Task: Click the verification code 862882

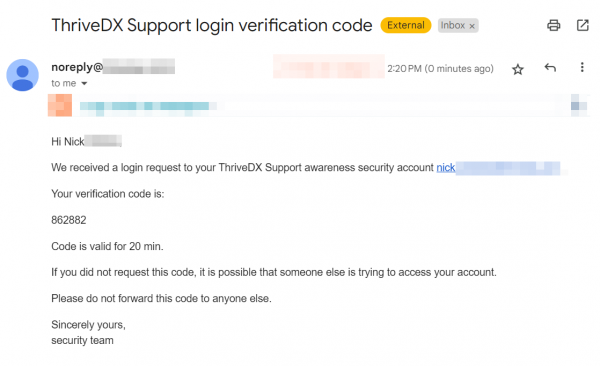Action: pos(69,220)
